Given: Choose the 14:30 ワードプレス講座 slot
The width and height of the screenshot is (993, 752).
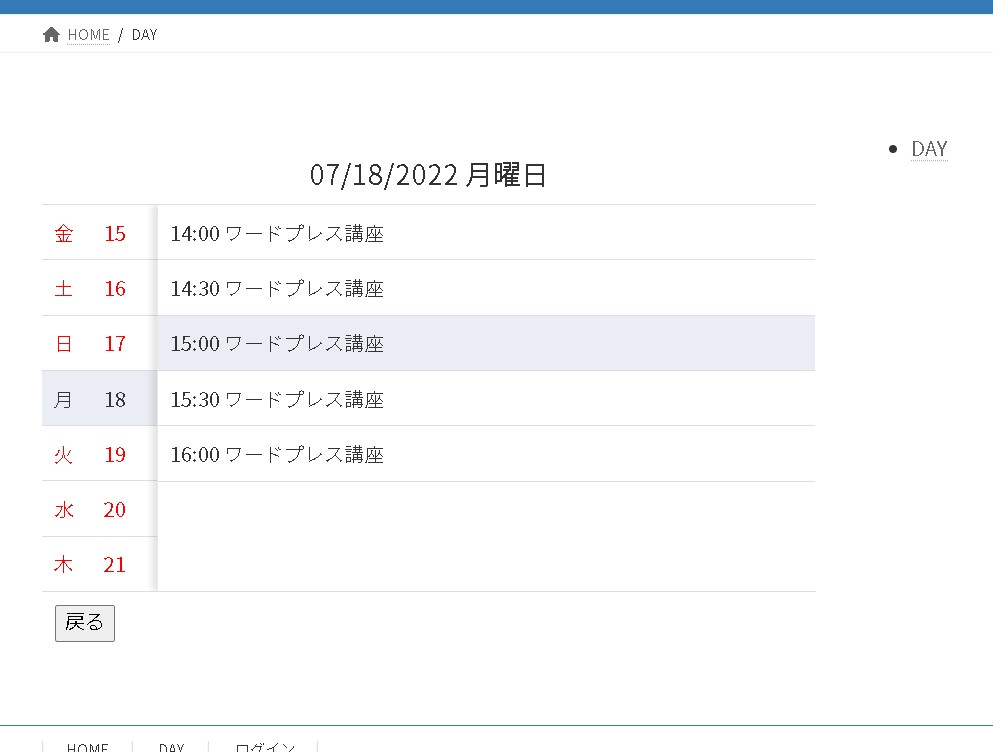Looking at the screenshot, I should (x=277, y=289).
